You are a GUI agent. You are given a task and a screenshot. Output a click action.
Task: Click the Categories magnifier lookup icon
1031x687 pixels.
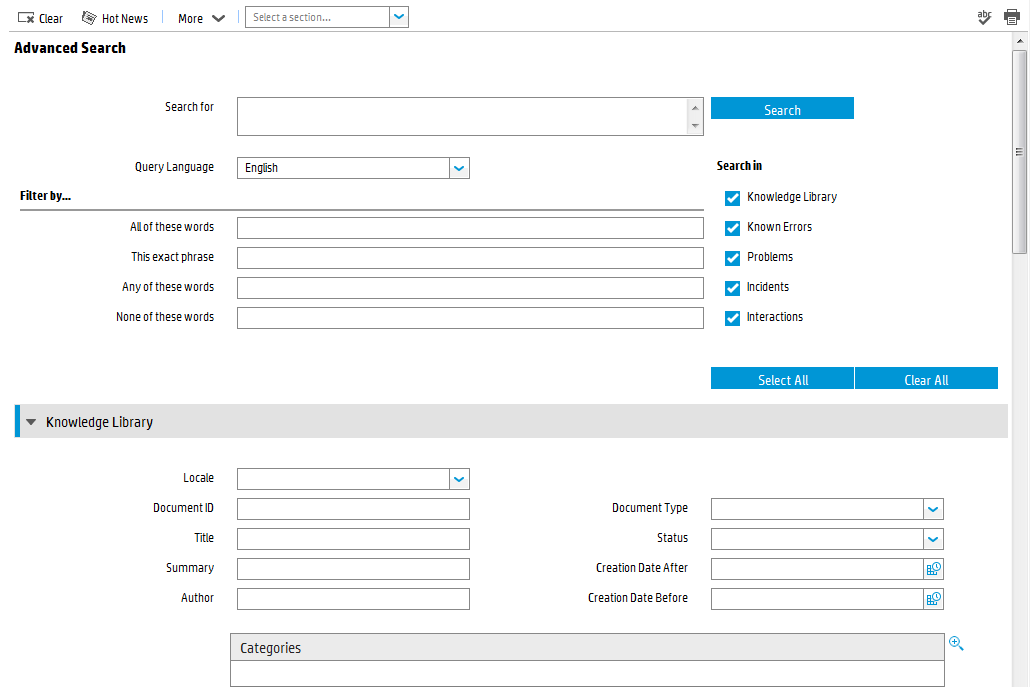pos(956,644)
